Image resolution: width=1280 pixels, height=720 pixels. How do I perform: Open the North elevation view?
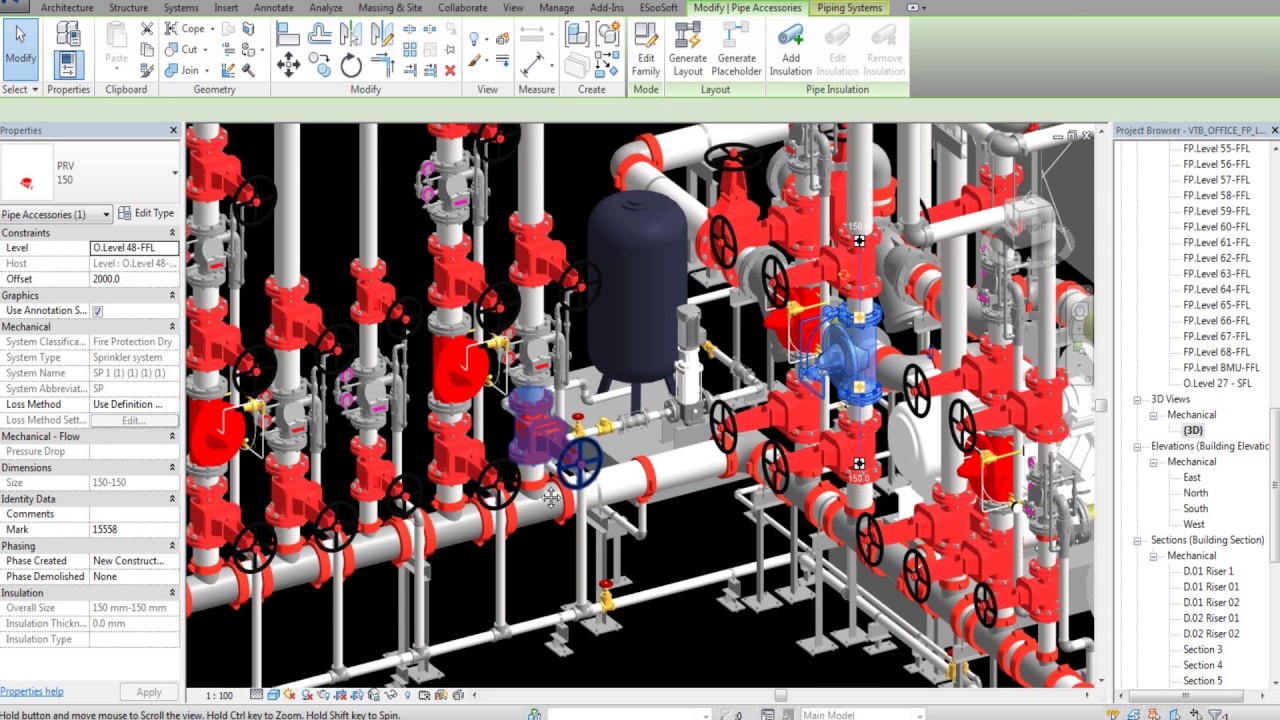point(1195,493)
